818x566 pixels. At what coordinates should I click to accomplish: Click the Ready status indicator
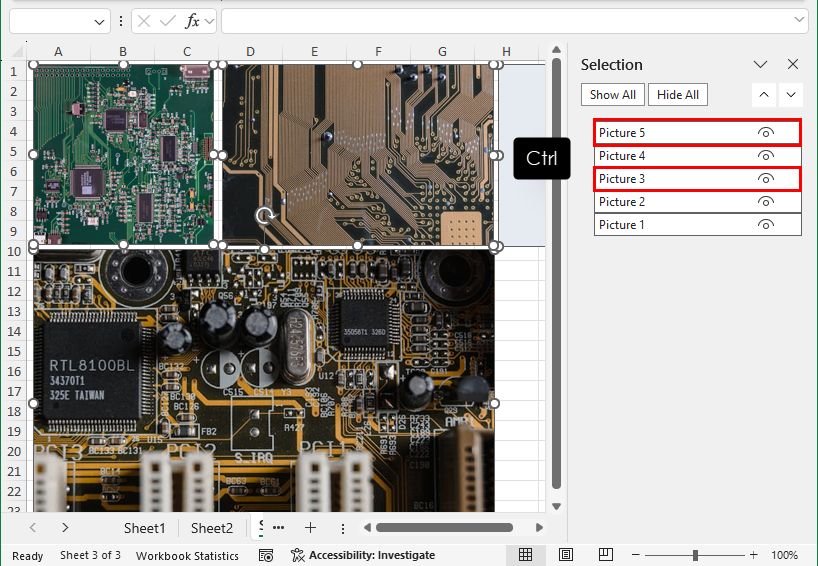click(28, 556)
